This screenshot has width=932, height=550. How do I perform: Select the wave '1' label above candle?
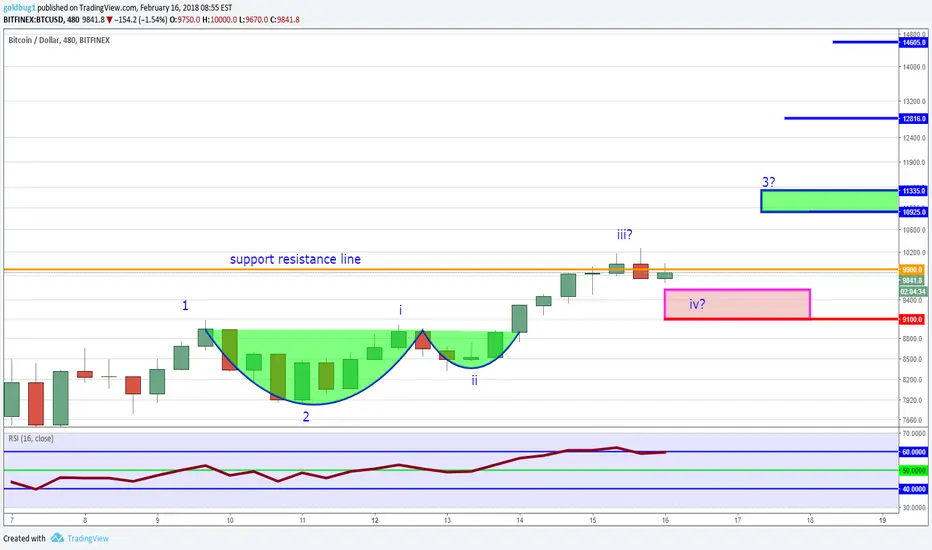point(185,306)
